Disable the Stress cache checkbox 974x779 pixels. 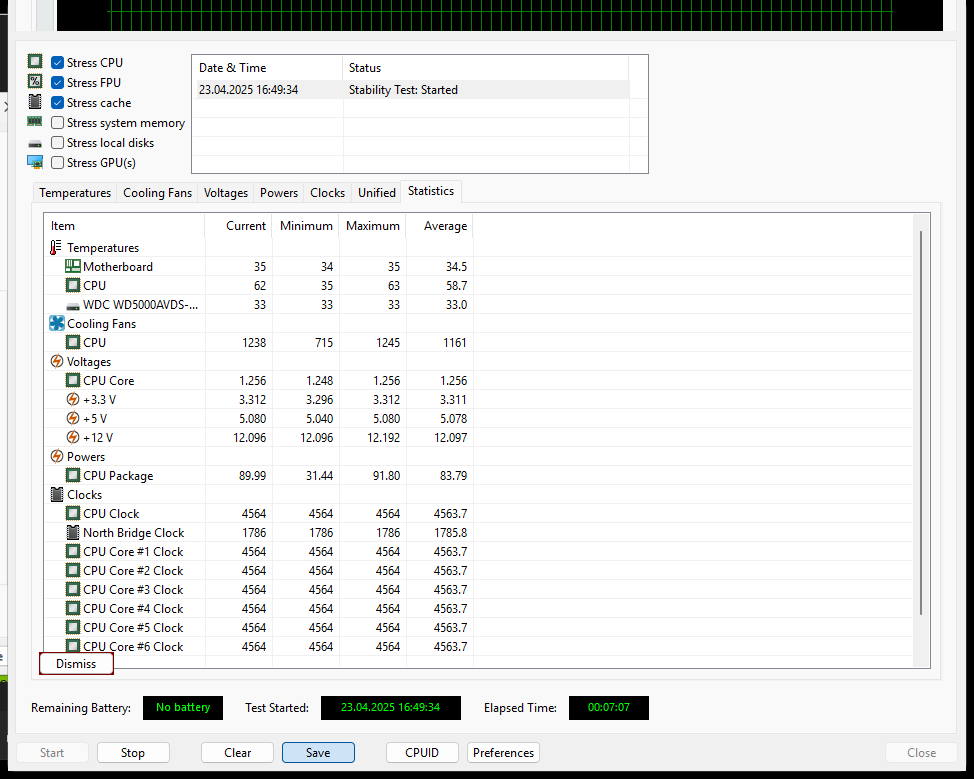58,103
